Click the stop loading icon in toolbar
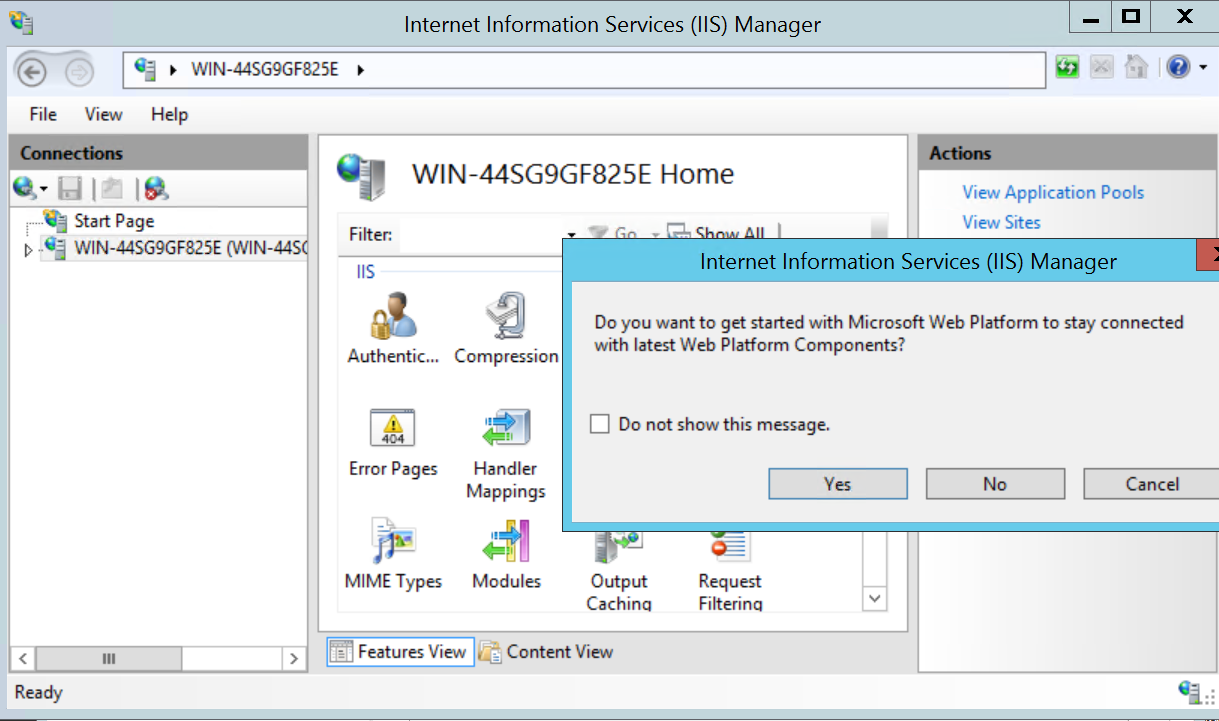1219x721 pixels. pos(1101,68)
